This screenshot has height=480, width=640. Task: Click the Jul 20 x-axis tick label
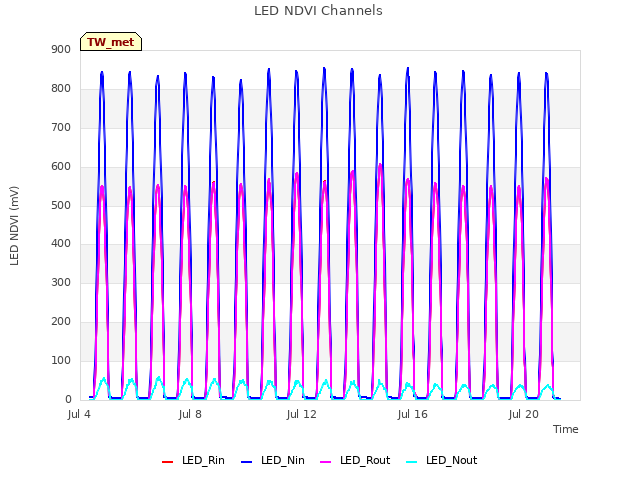click(524, 414)
